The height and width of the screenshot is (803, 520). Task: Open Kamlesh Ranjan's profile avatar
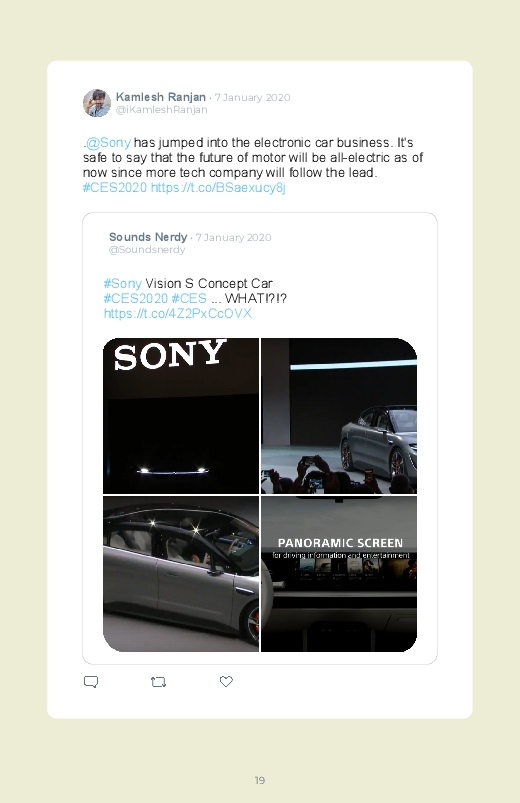(97, 103)
